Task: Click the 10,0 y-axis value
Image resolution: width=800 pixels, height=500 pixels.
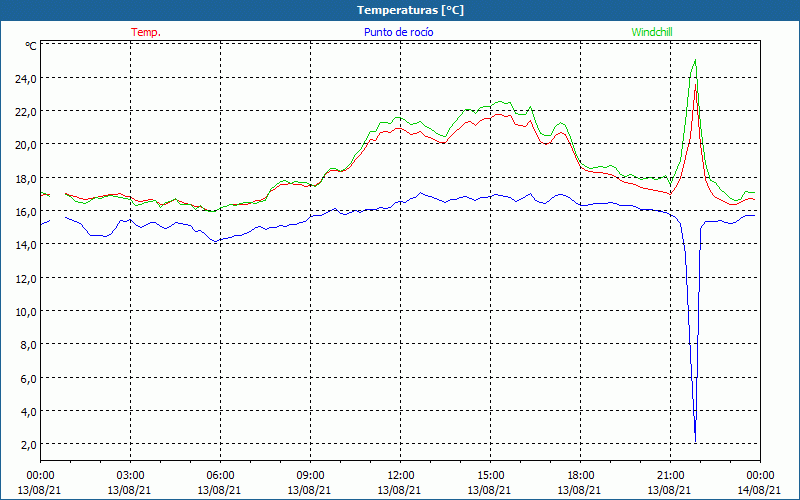Action: (26, 311)
